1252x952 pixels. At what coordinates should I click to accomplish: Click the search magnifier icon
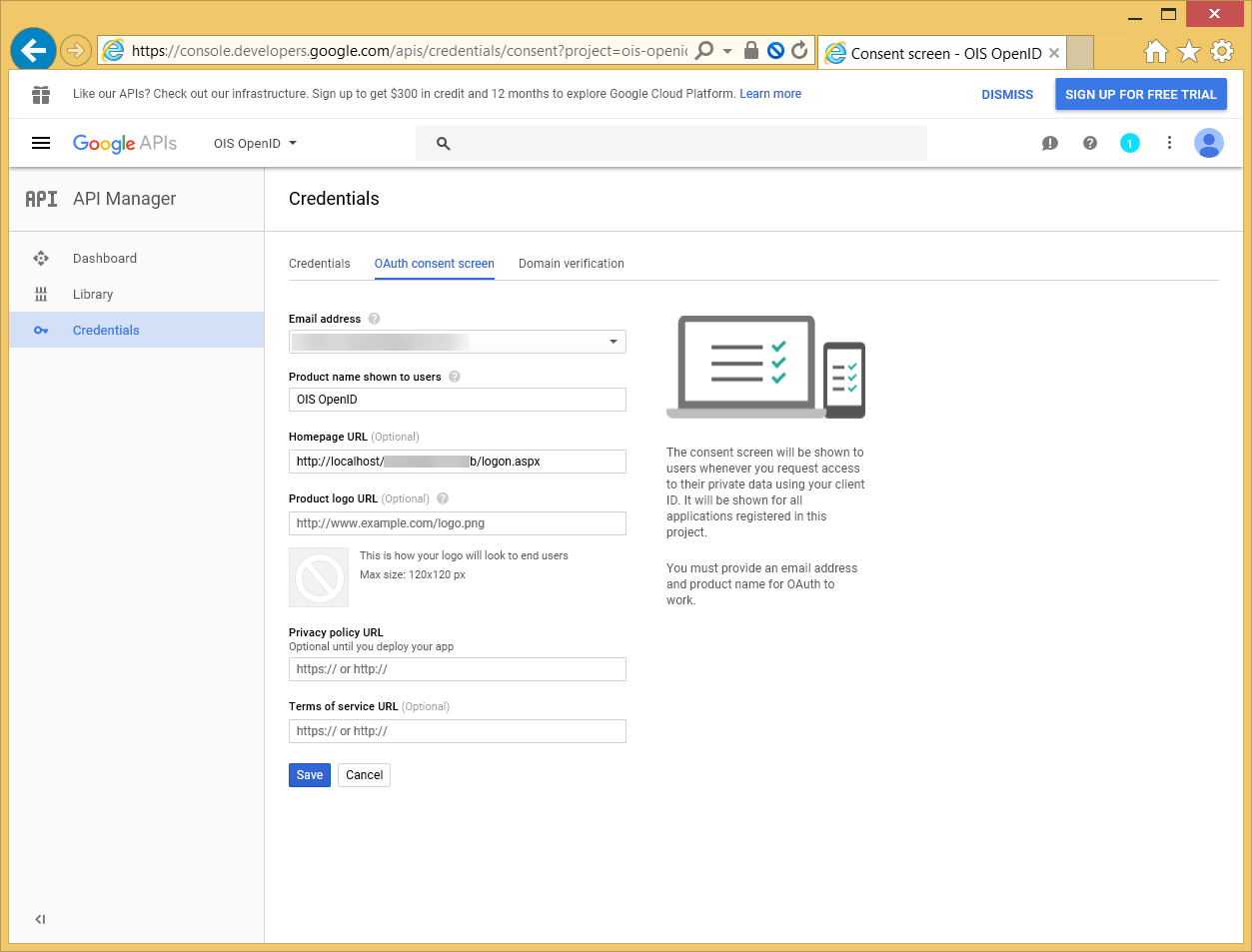click(x=444, y=143)
